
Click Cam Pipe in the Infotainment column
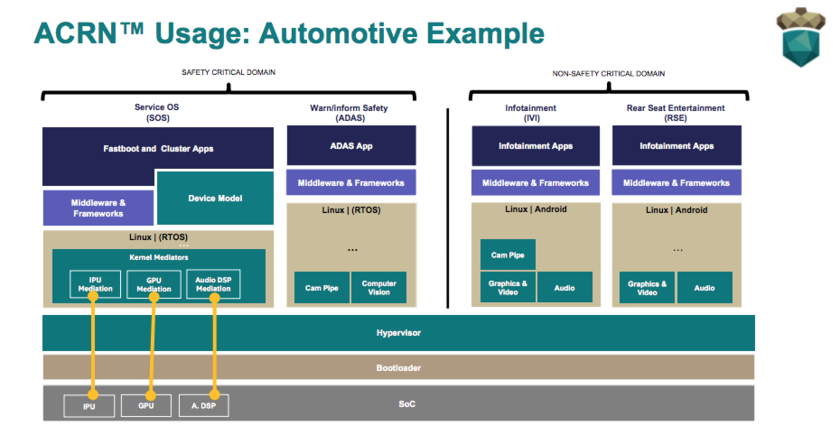507,255
